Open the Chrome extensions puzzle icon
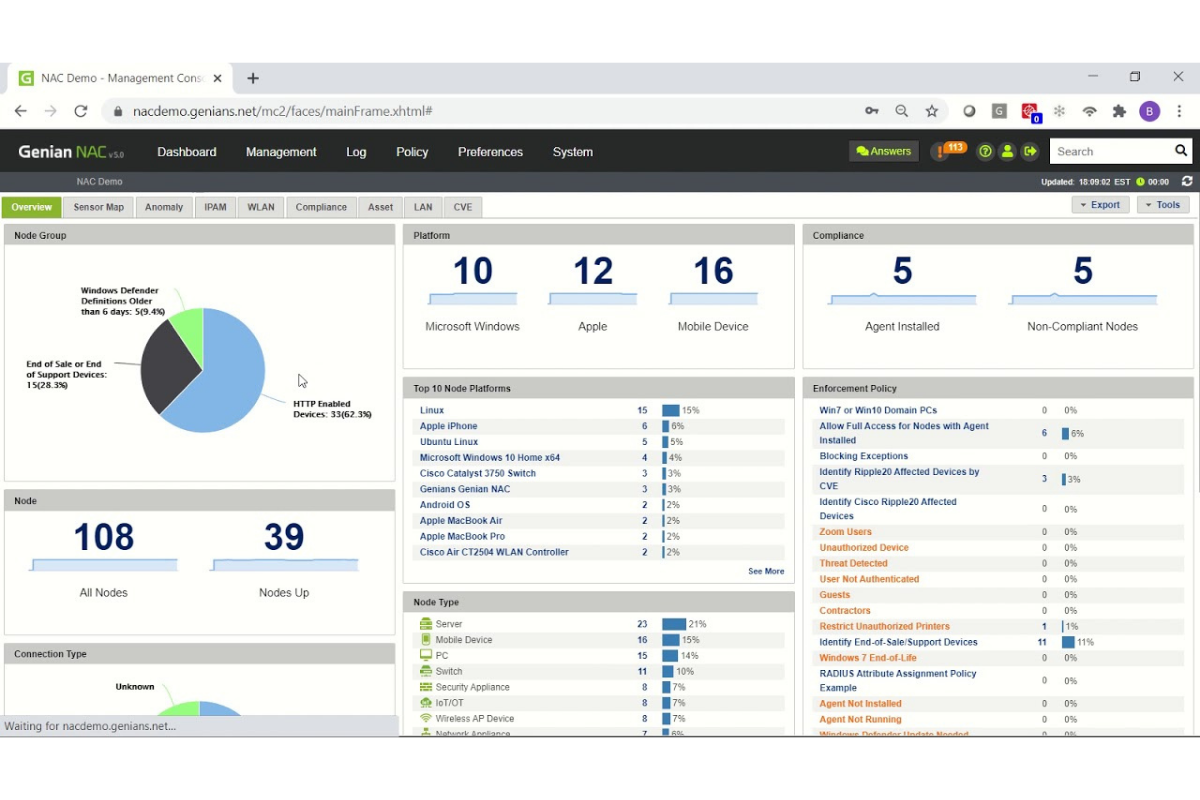This screenshot has width=1200, height=800. coord(1119,111)
